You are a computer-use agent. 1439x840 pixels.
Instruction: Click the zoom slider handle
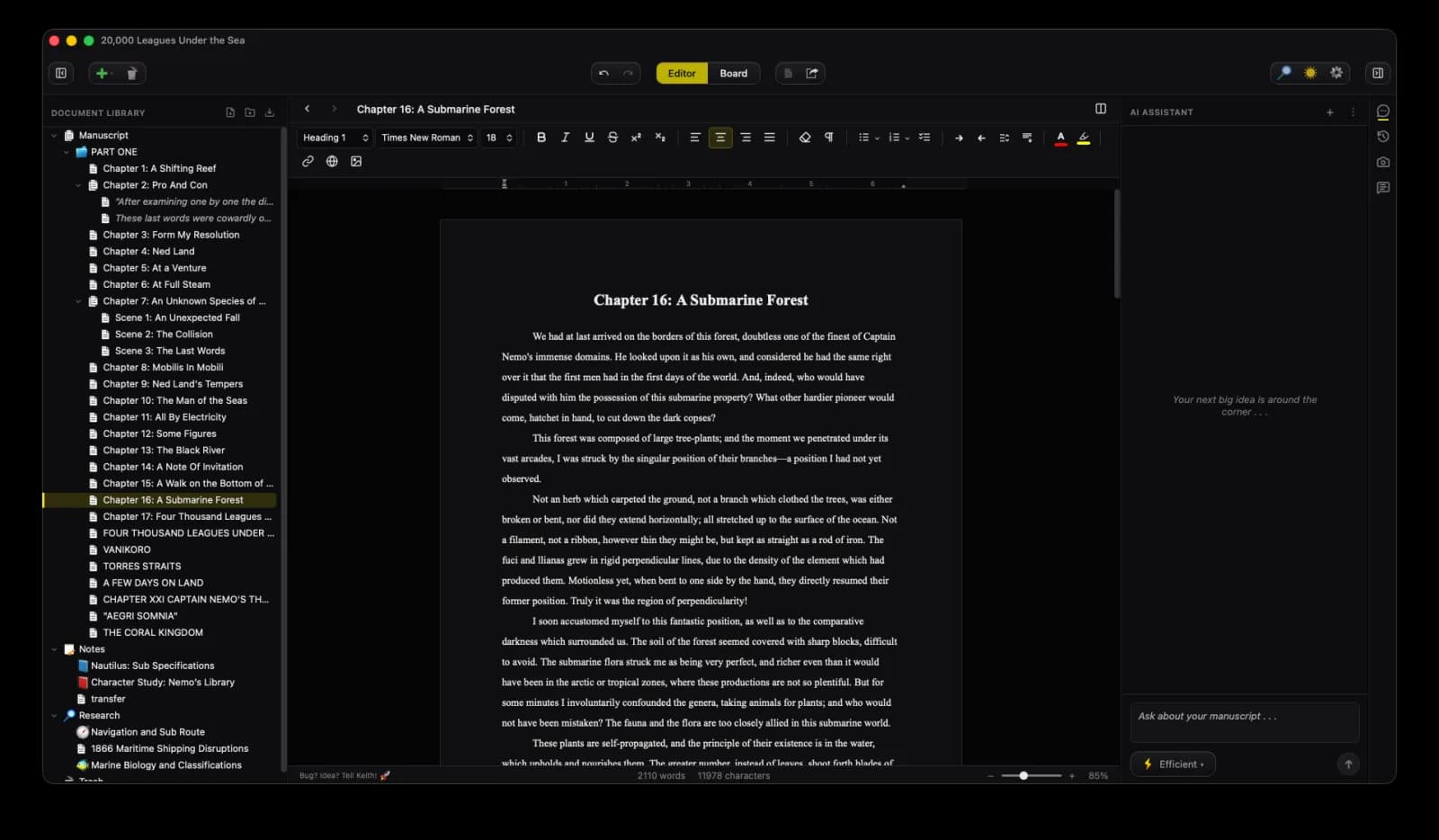(x=1023, y=775)
